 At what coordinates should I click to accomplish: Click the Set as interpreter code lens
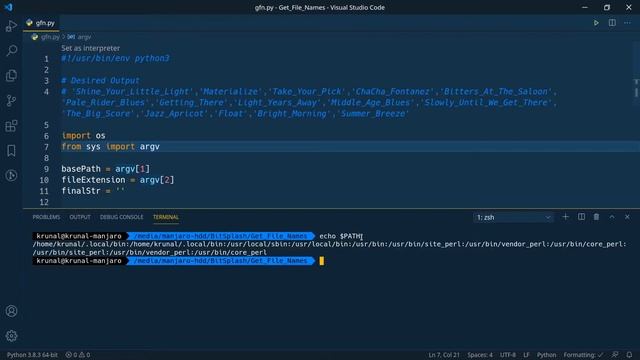[x=91, y=48]
